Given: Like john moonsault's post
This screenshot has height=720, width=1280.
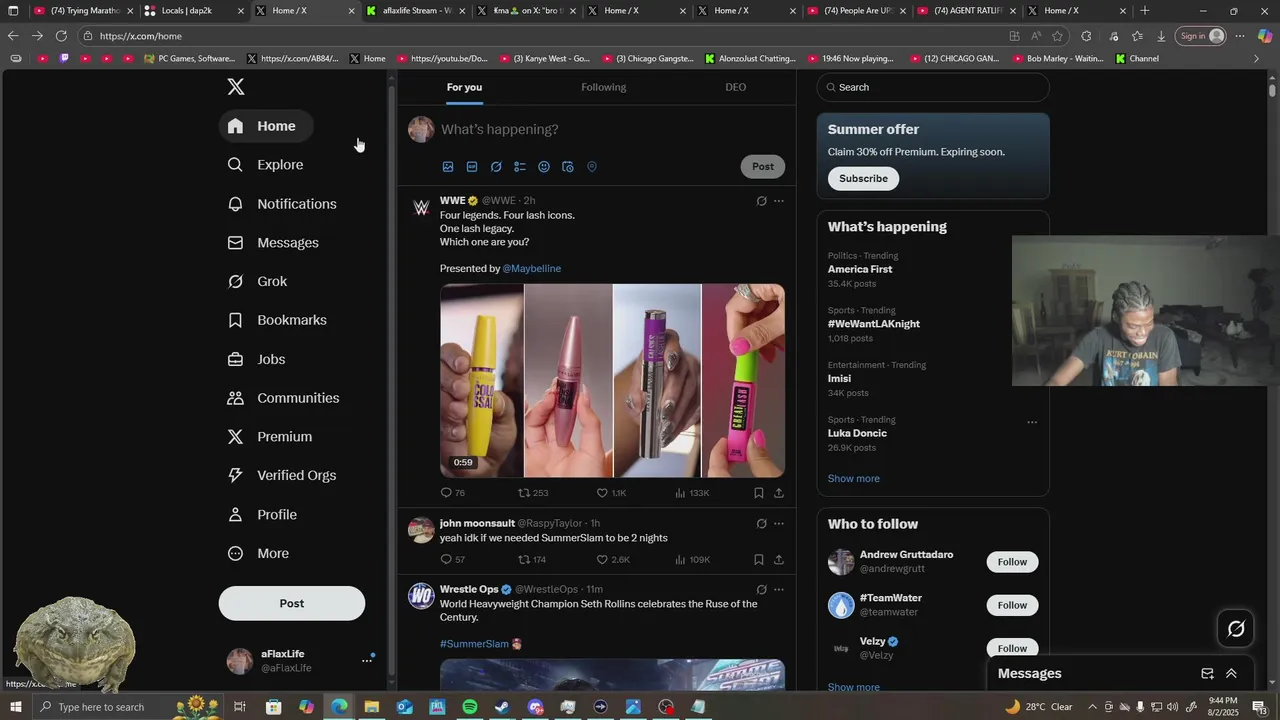Looking at the screenshot, I should [x=612, y=560].
